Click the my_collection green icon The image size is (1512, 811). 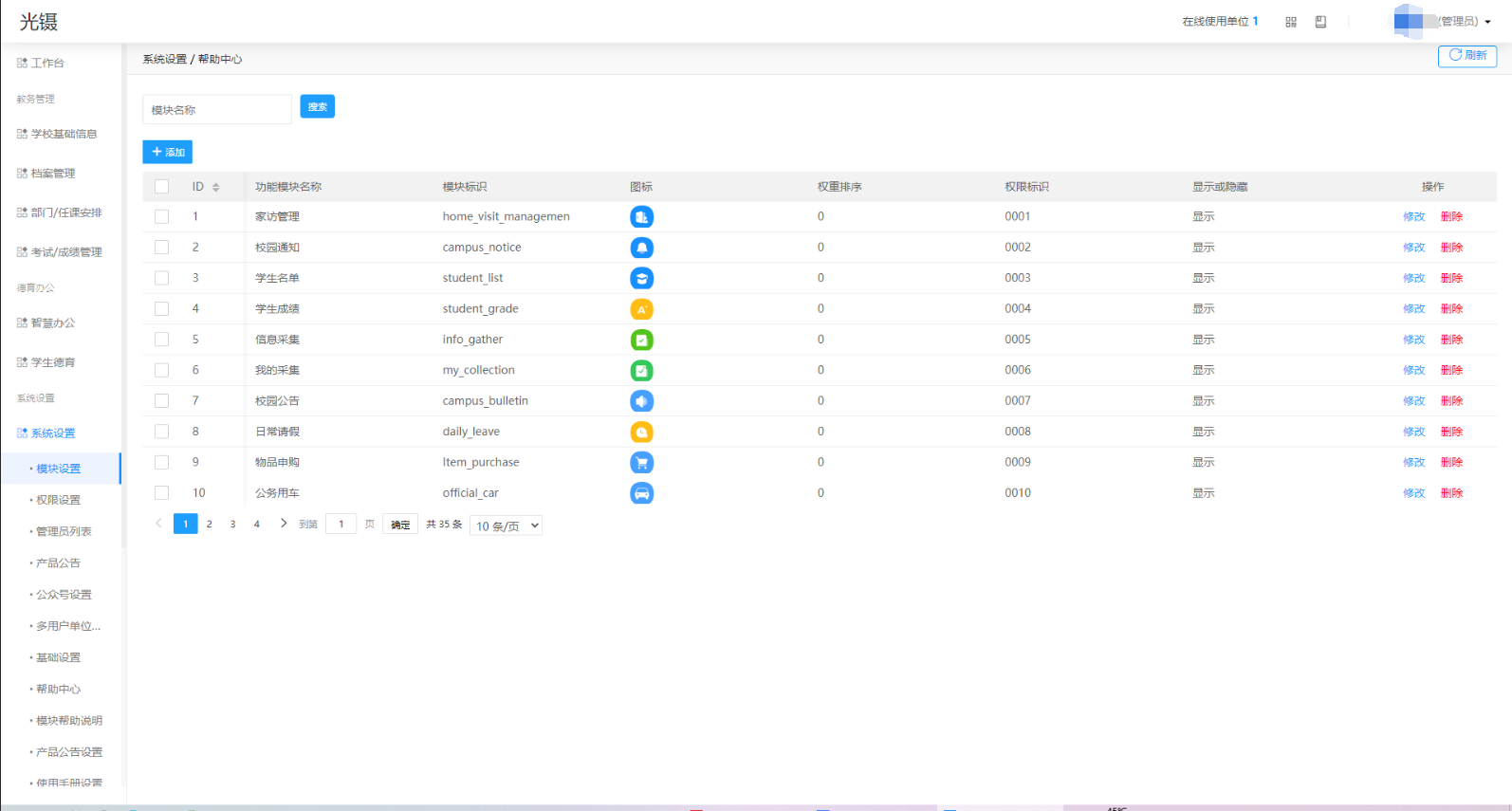(642, 371)
